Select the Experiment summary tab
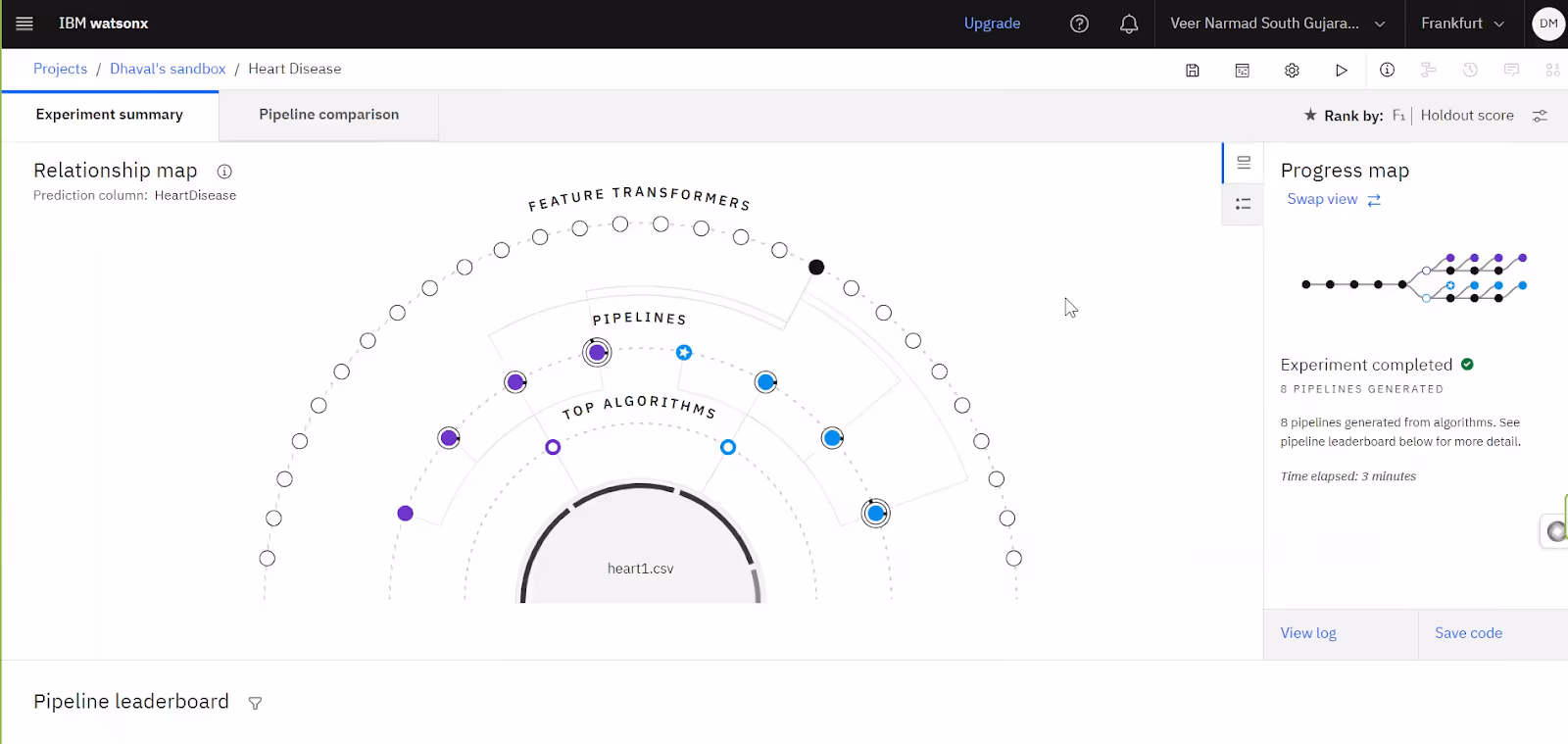Screen dimensions: 1568x744 [110, 115]
